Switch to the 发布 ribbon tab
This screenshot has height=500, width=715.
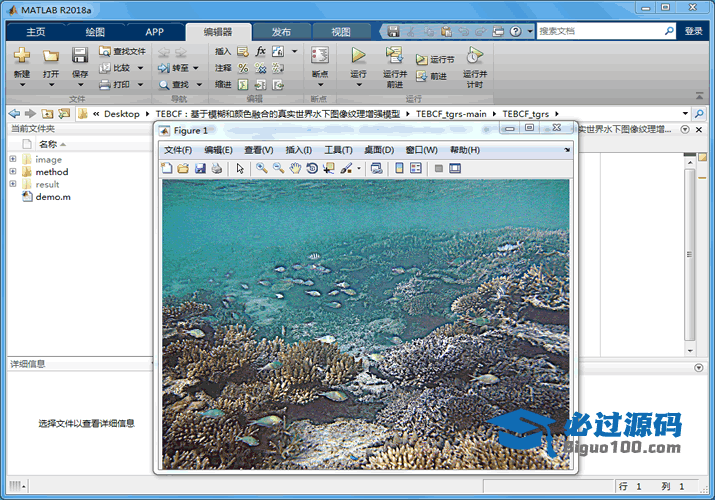click(x=281, y=31)
